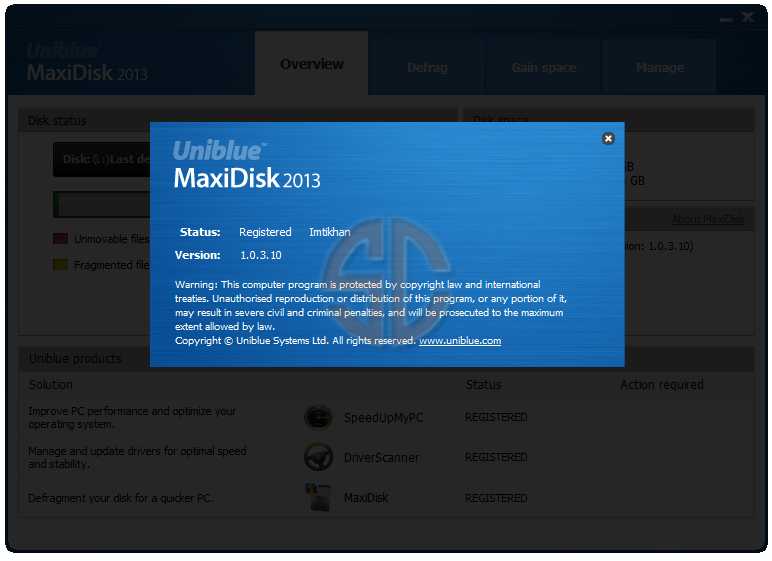Close the About MaxiDisk dialog
Viewport: 772px width, 561px height.
pyautogui.click(x=608, y=138)
